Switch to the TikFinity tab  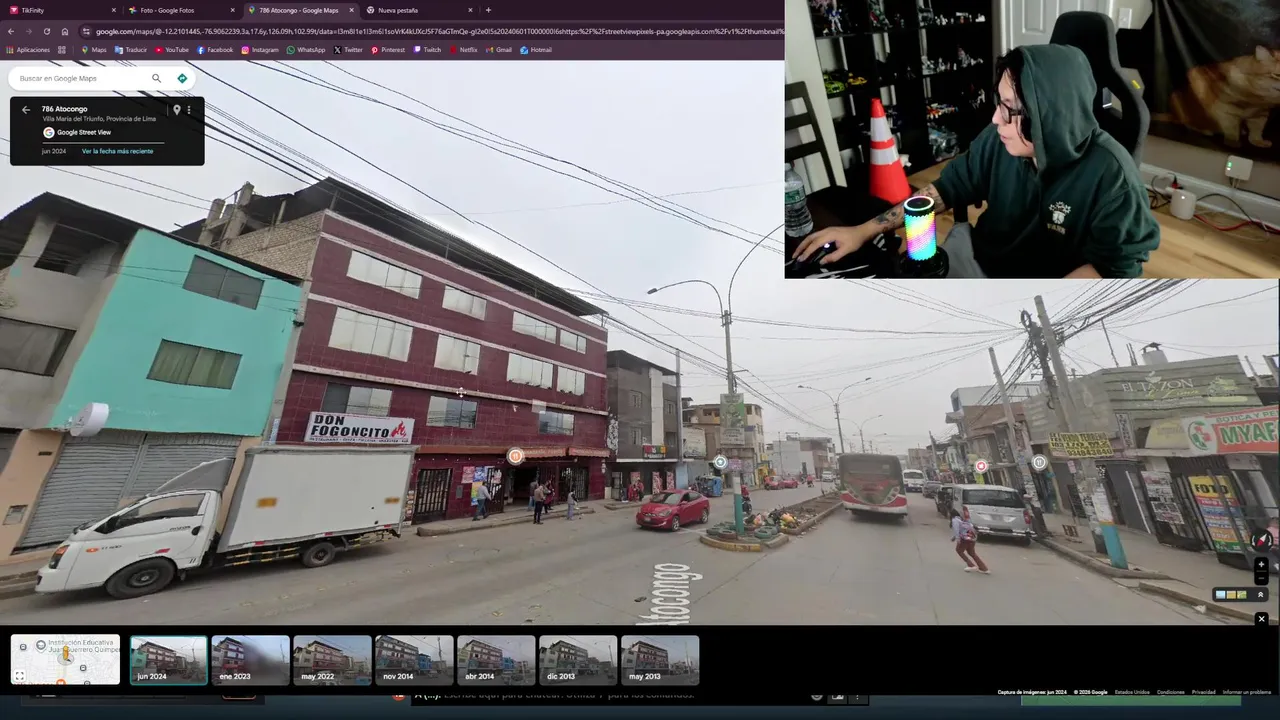[60, 10]
